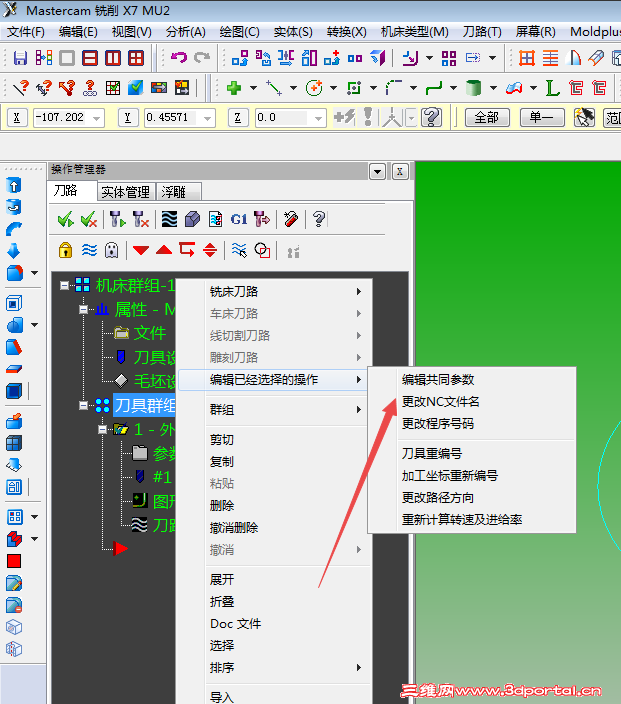Click the analyze entity question icon

20,88
